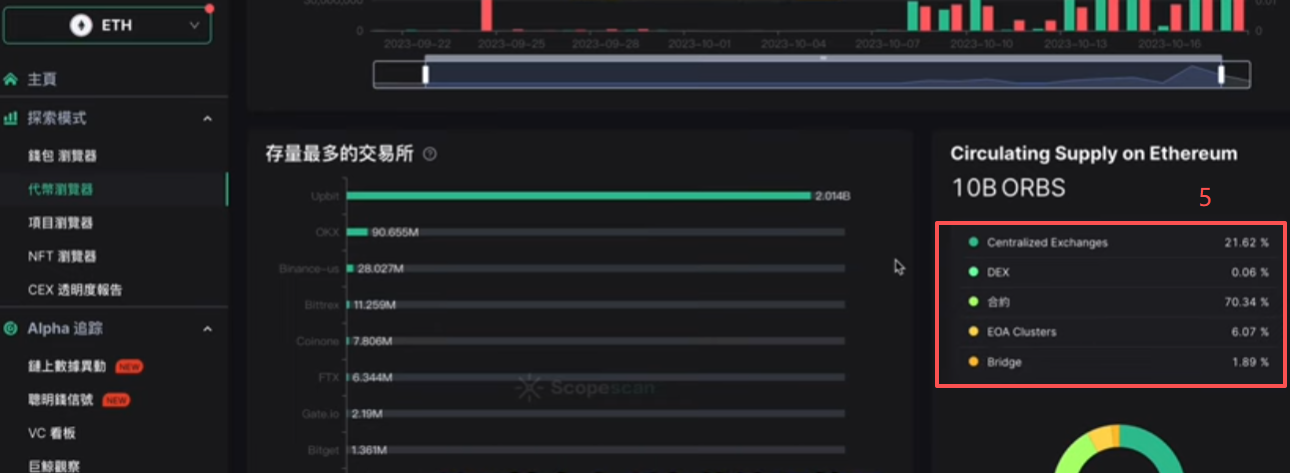Click the home icon beside 主頁

[x=11, y=79]
